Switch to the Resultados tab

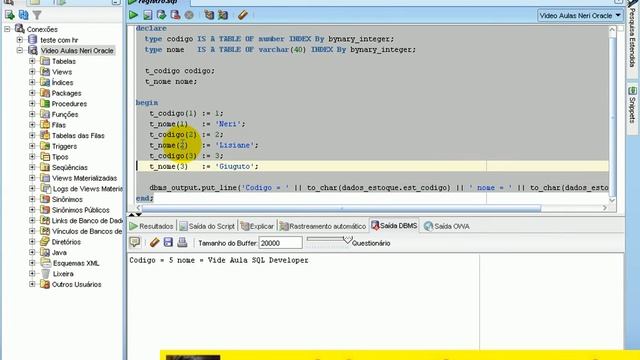pyautogui.click(x=151, y=226)
